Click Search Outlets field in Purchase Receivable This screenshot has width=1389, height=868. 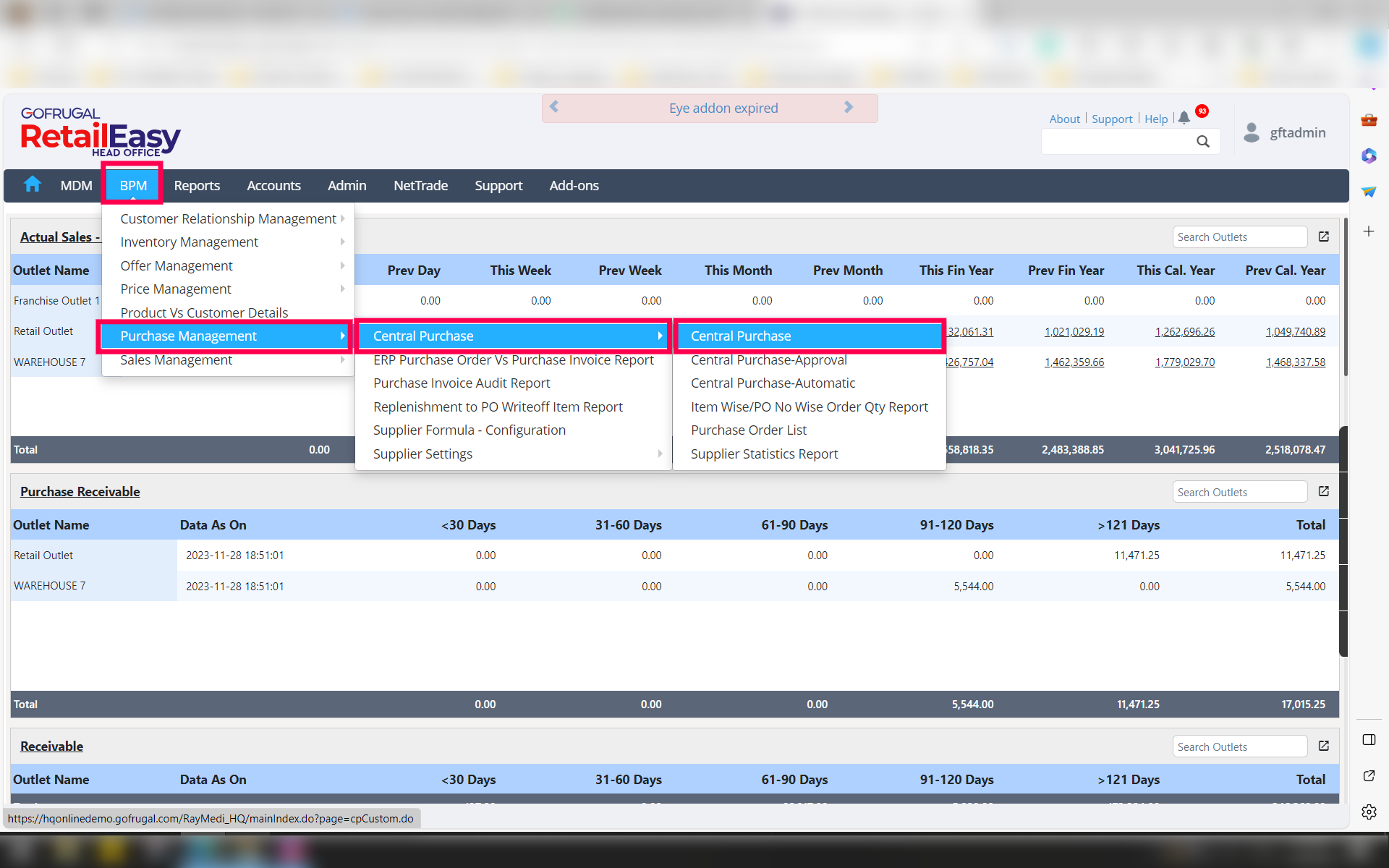(x=1239, y=492)
